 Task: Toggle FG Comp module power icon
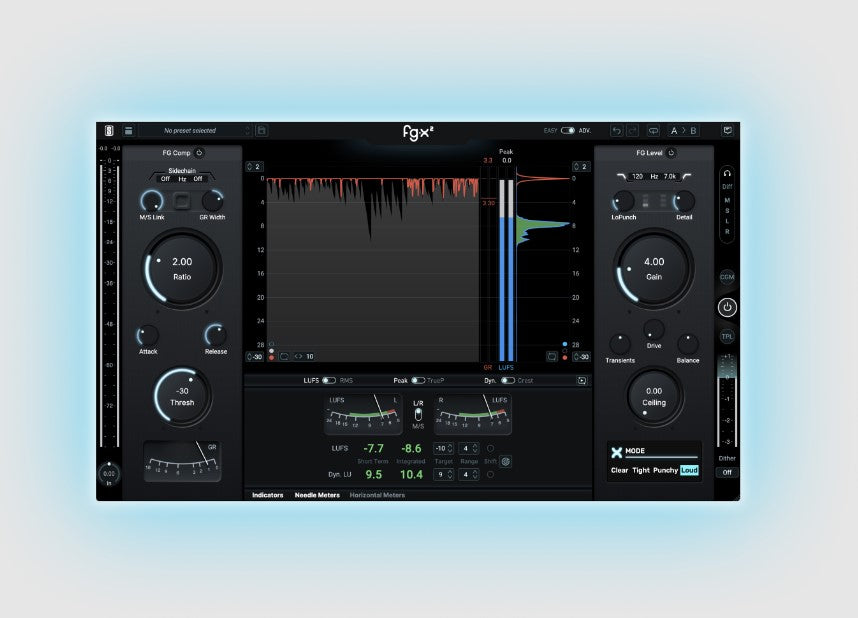[199, 153]
